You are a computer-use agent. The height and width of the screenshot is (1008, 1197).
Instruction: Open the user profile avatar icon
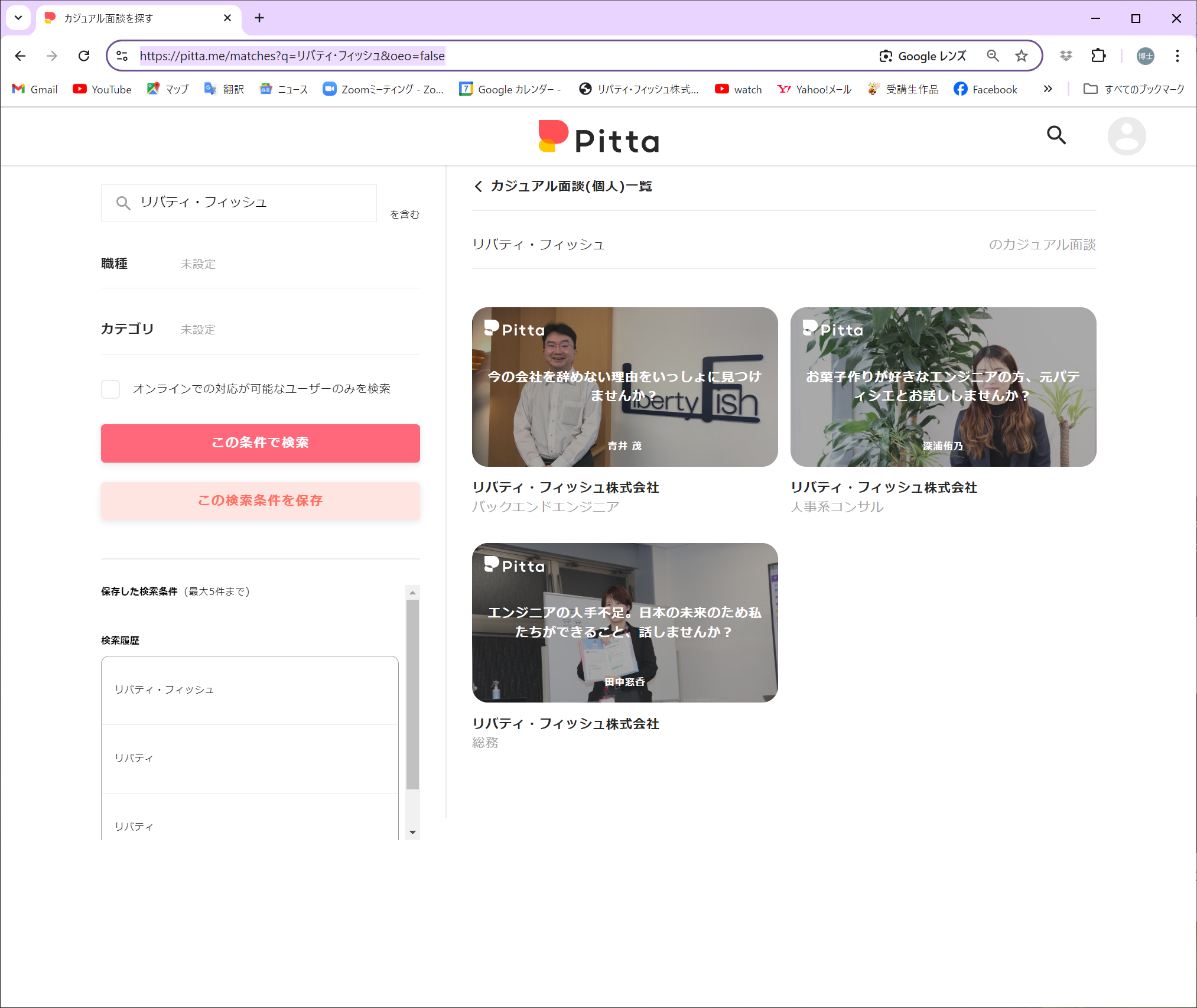1126,136
